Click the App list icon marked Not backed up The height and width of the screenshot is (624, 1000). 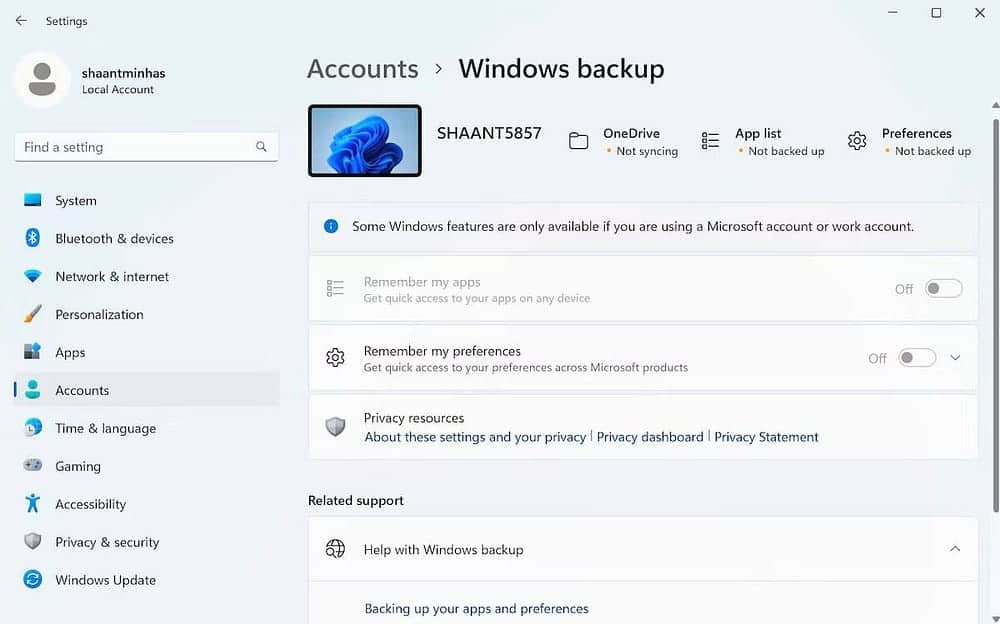[x=711, y=141]
